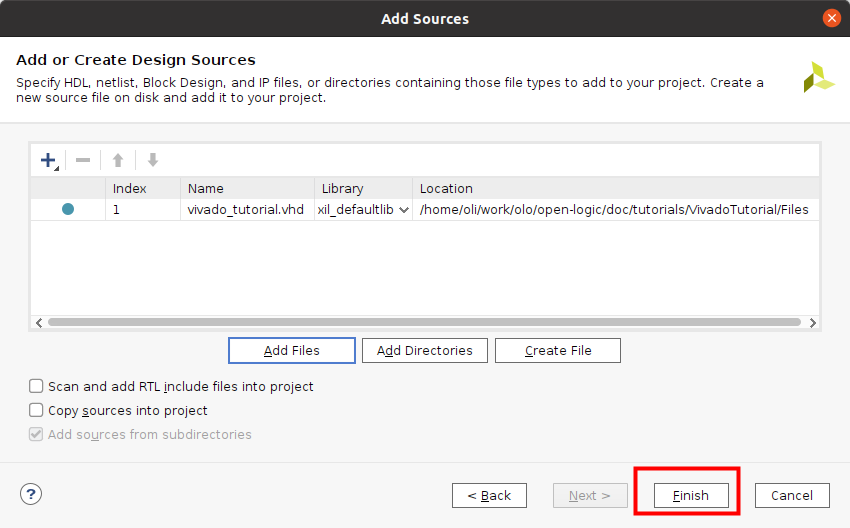
Task: Click the Add Files button
Action: [292, 350]
